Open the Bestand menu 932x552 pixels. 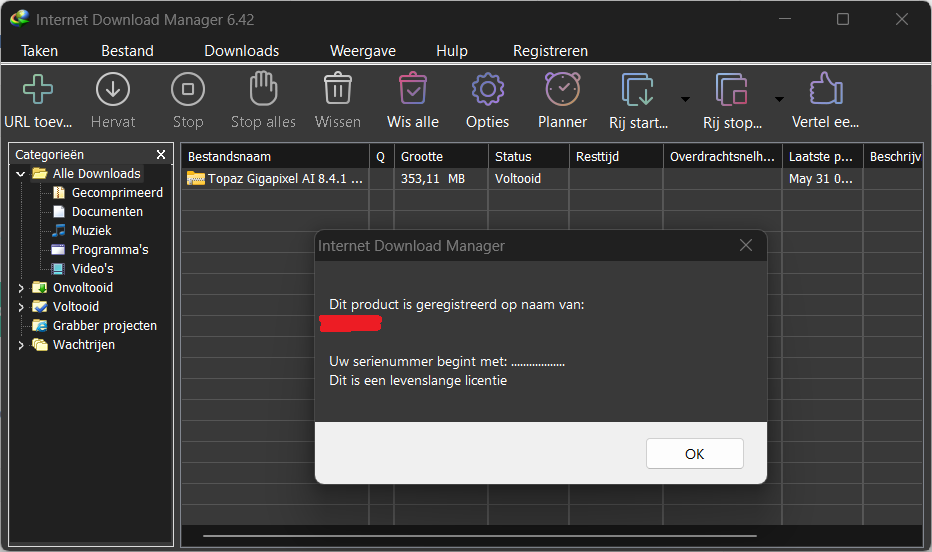pyautogui.click(x=127, y=51)
